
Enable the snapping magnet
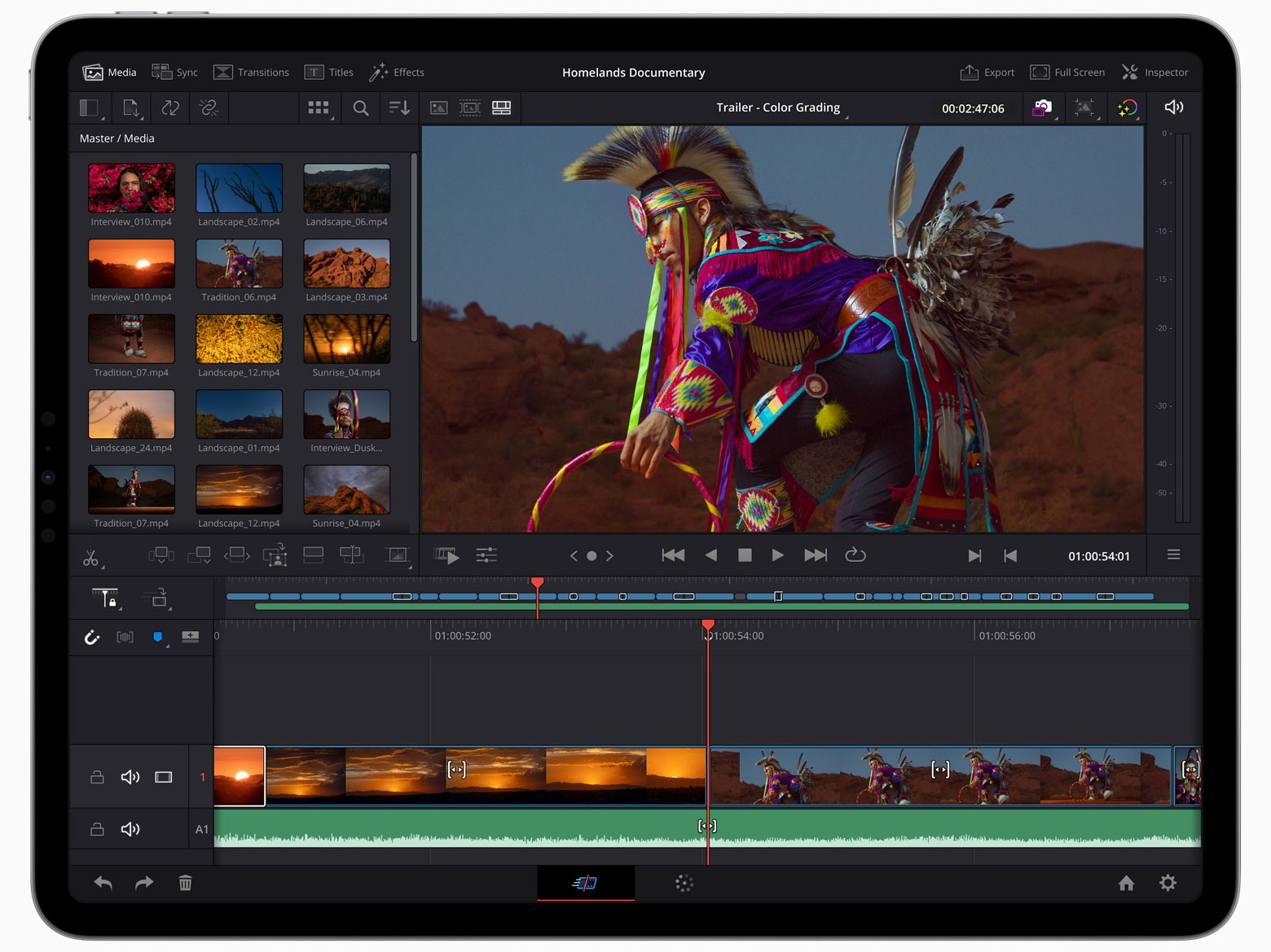(x=91, y=637)
